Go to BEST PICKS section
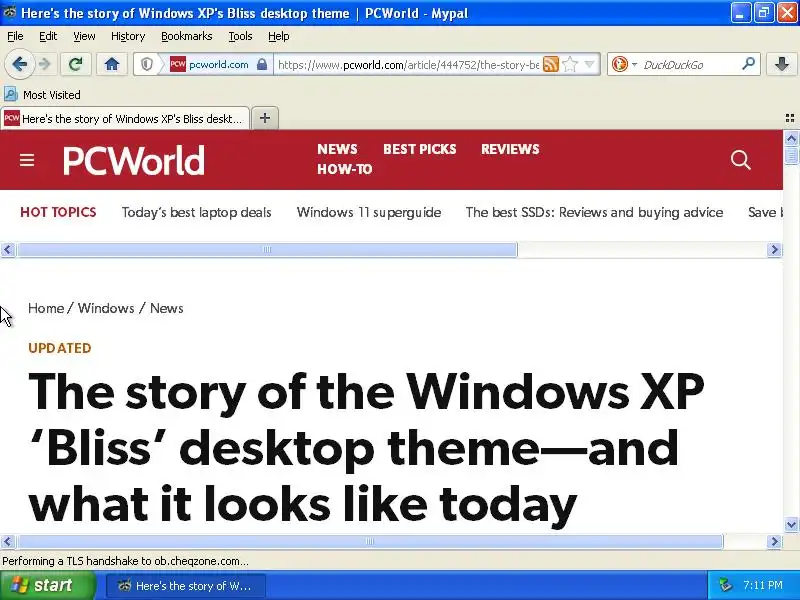 click(420, 149)
